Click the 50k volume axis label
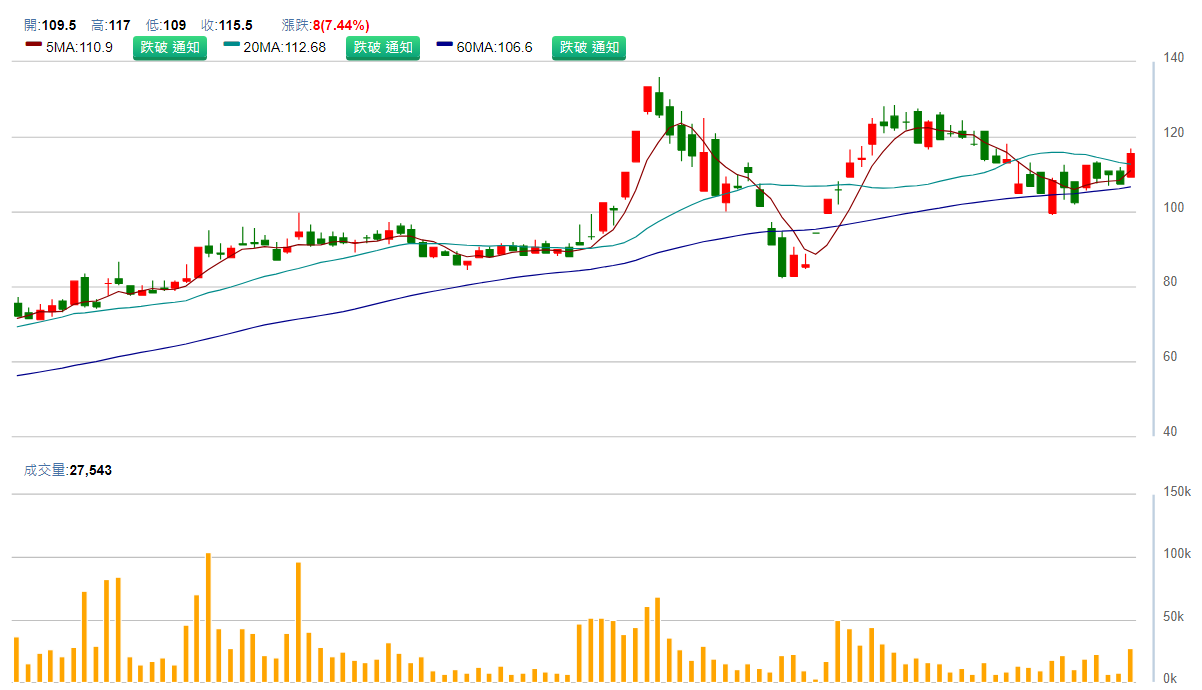 (1173, 616)
